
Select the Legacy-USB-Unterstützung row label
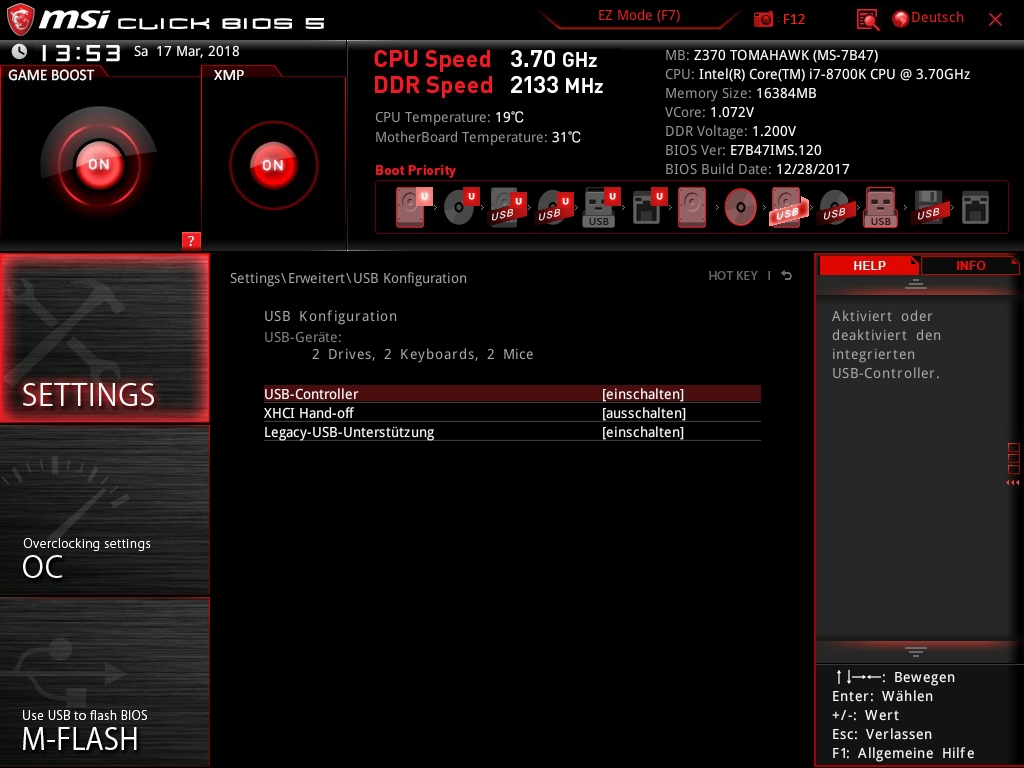349,432
